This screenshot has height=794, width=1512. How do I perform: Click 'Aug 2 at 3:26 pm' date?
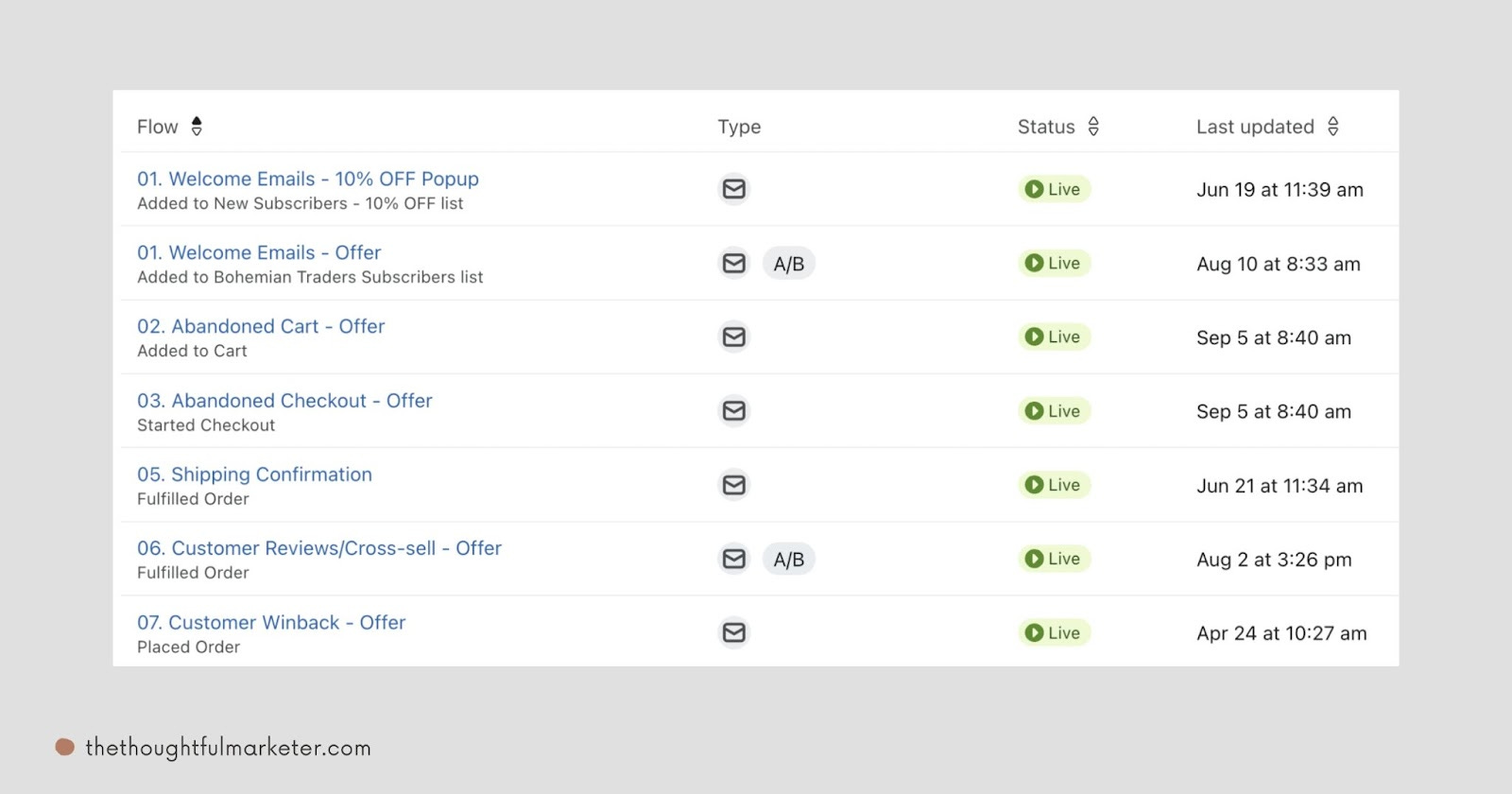tap(1274, 560)
